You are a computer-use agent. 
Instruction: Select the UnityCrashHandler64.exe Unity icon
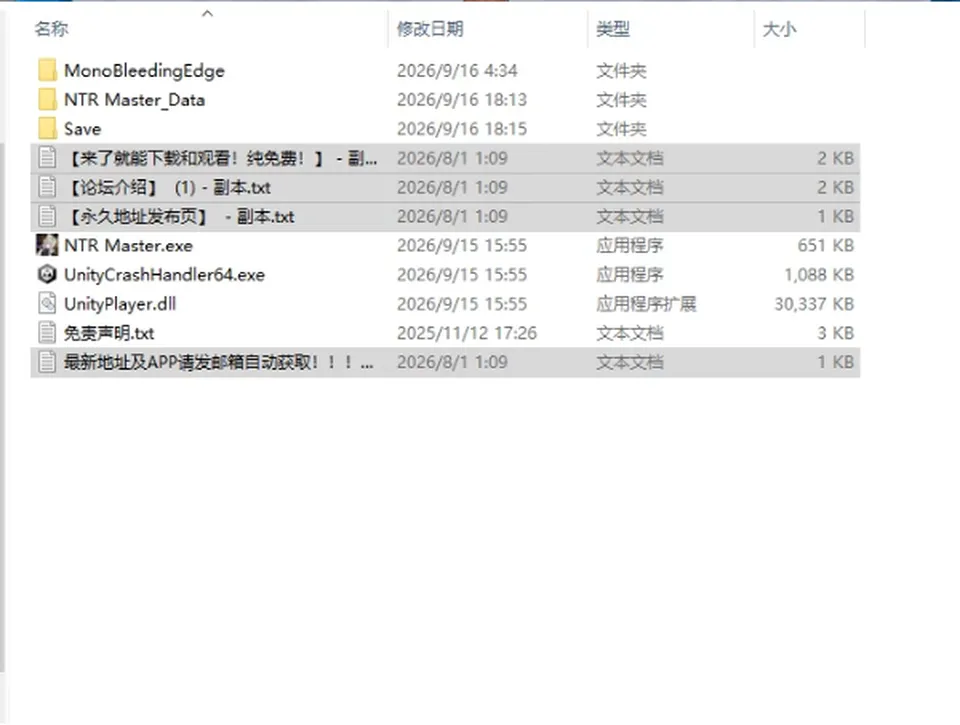point(47,274)
